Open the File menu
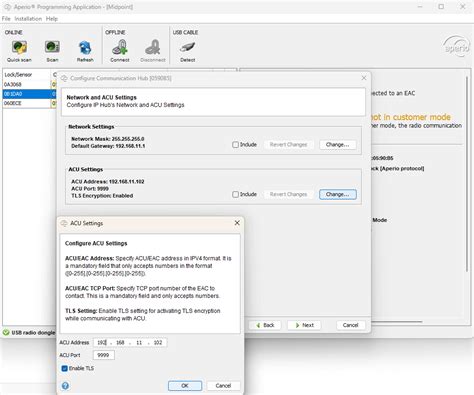The width and height of the screenshot is (474, 395). [6, 19]
